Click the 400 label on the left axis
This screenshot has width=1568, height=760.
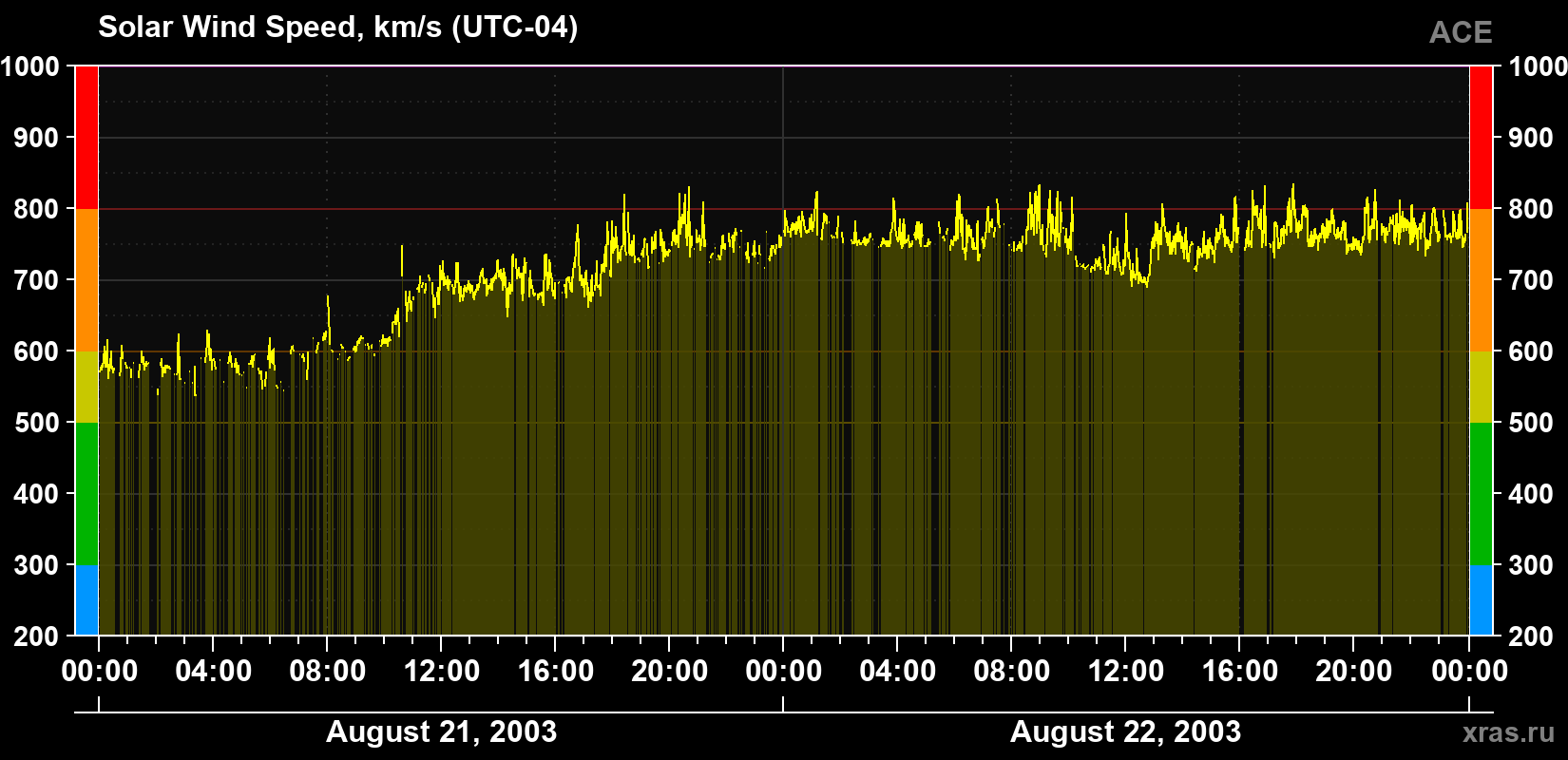coord(37,494)
